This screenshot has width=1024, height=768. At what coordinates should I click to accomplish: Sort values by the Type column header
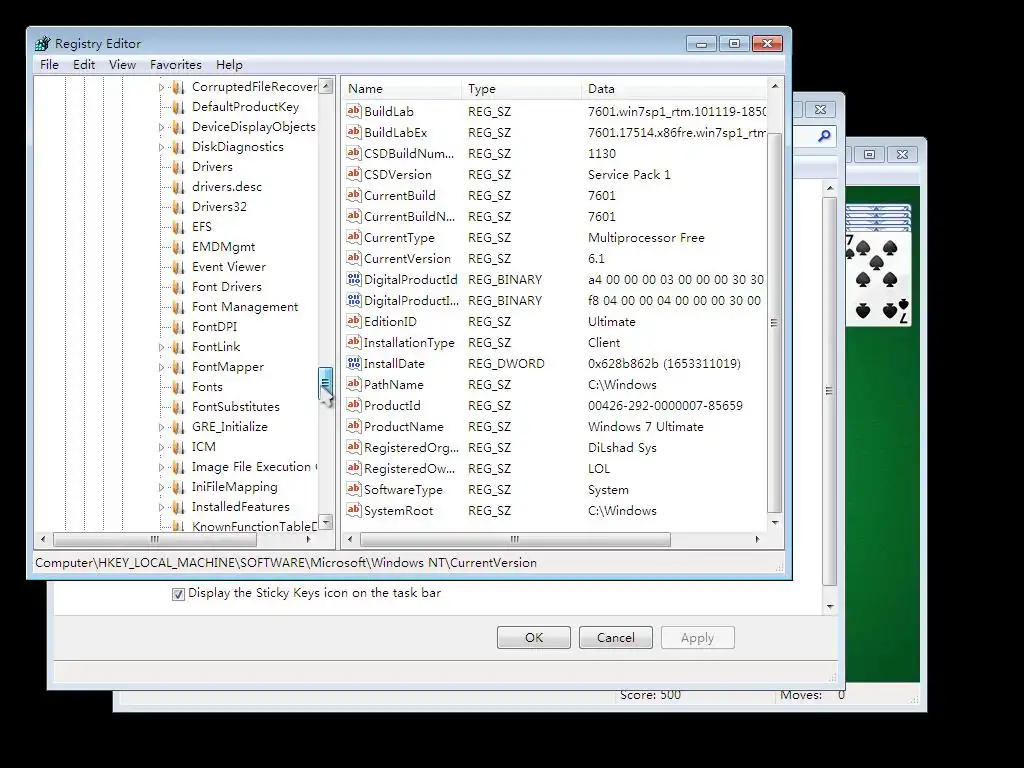[521, 89]
